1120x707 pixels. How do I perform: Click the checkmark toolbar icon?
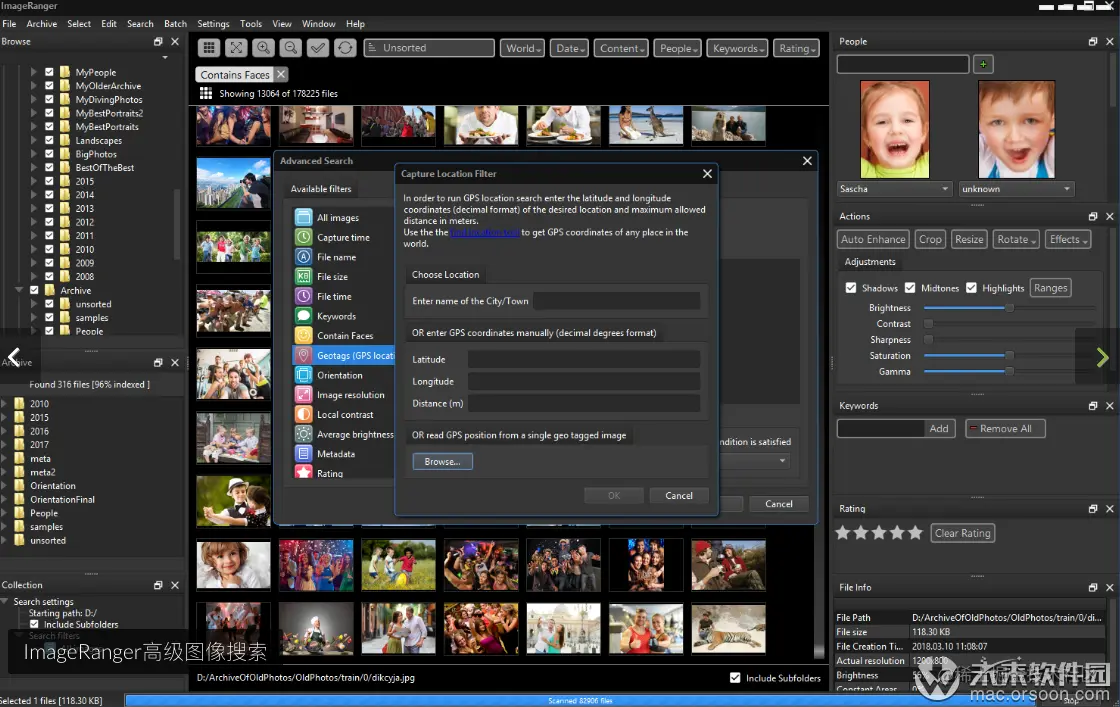318,48
